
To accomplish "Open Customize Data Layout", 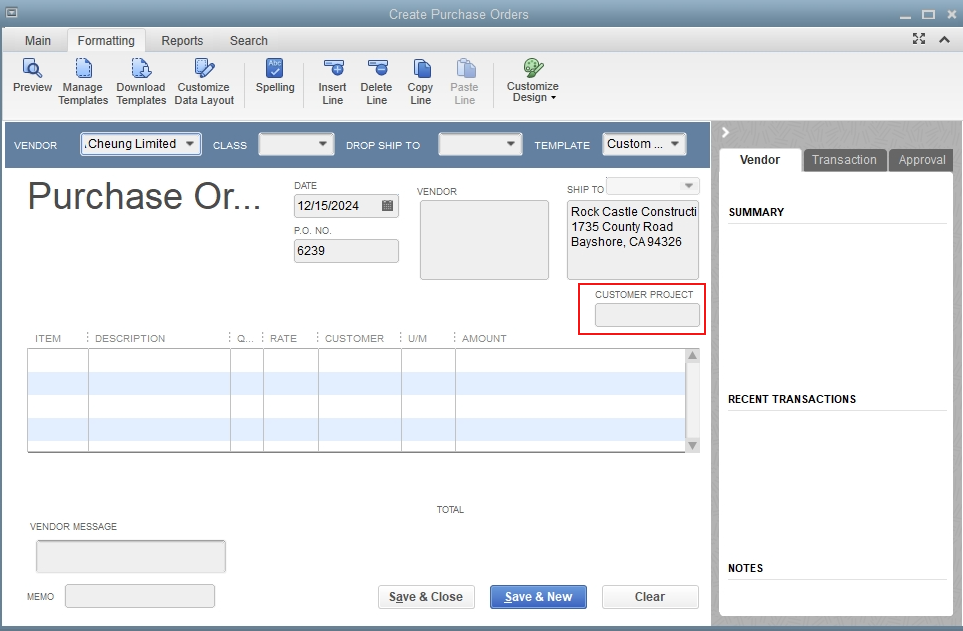I will 204,80.
